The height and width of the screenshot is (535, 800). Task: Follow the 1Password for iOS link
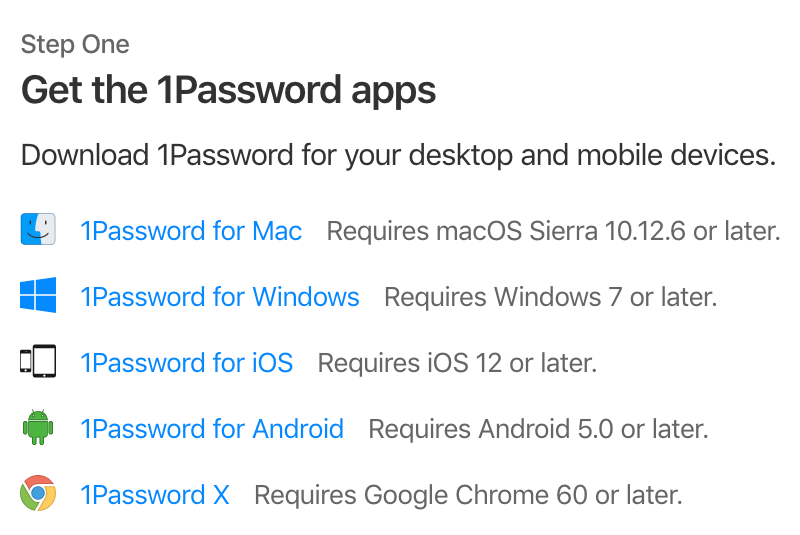[187, 363]
